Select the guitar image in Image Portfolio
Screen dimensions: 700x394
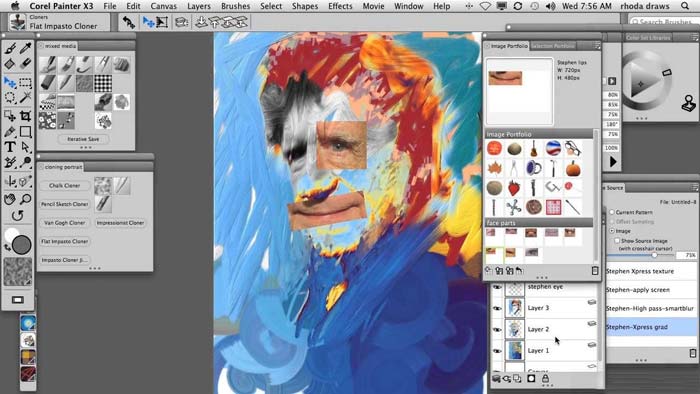click(533, 149)
